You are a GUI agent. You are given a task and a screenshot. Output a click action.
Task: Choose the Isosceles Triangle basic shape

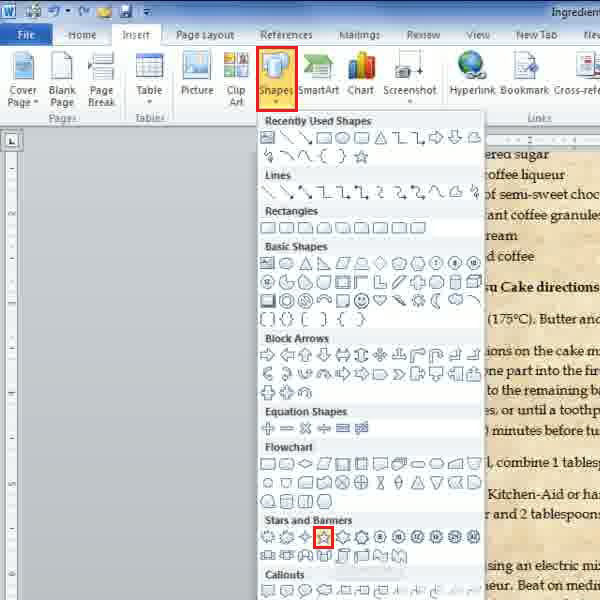[305, 263]
